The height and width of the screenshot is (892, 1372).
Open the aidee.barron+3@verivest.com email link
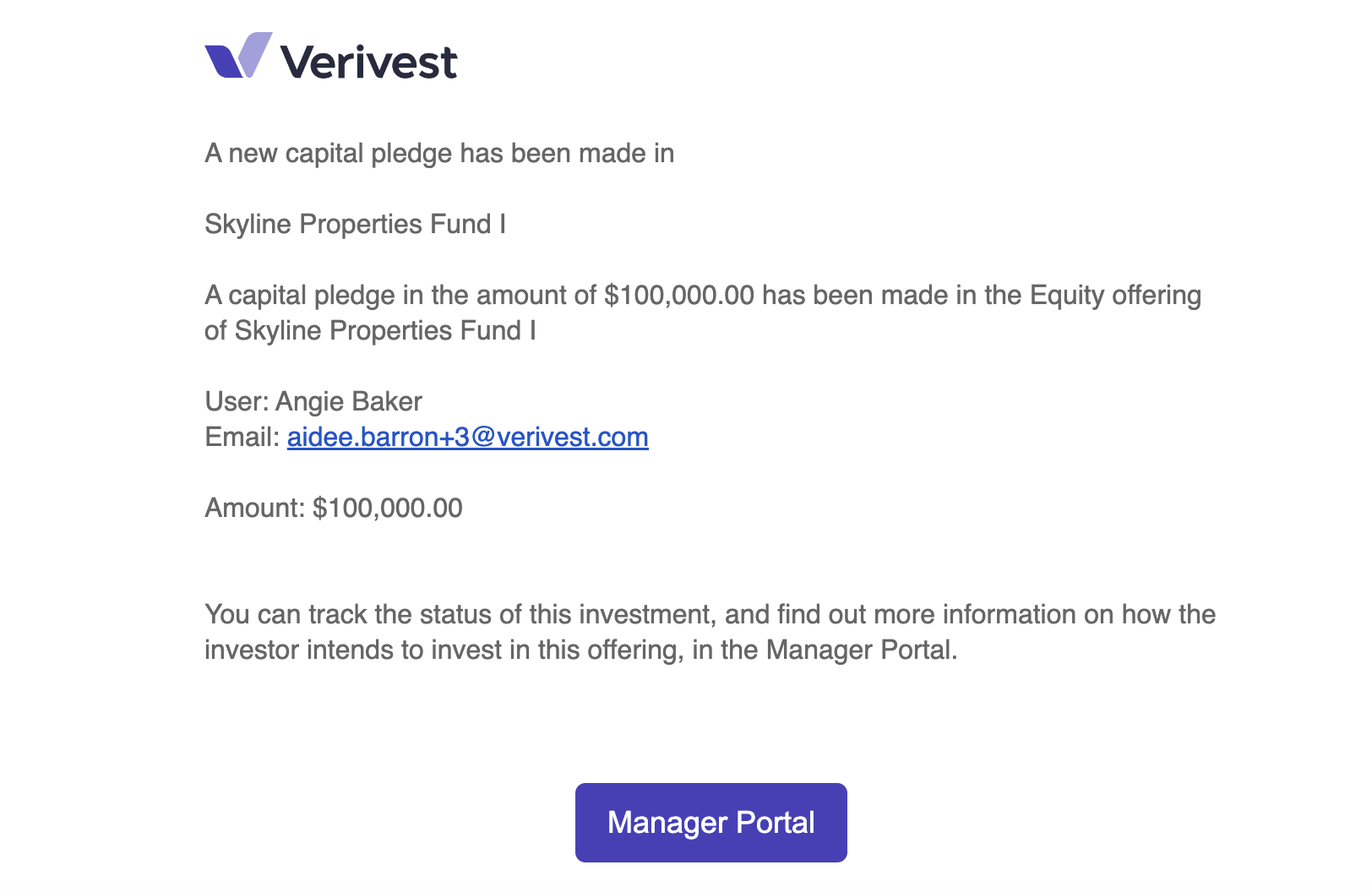(468, 437)
